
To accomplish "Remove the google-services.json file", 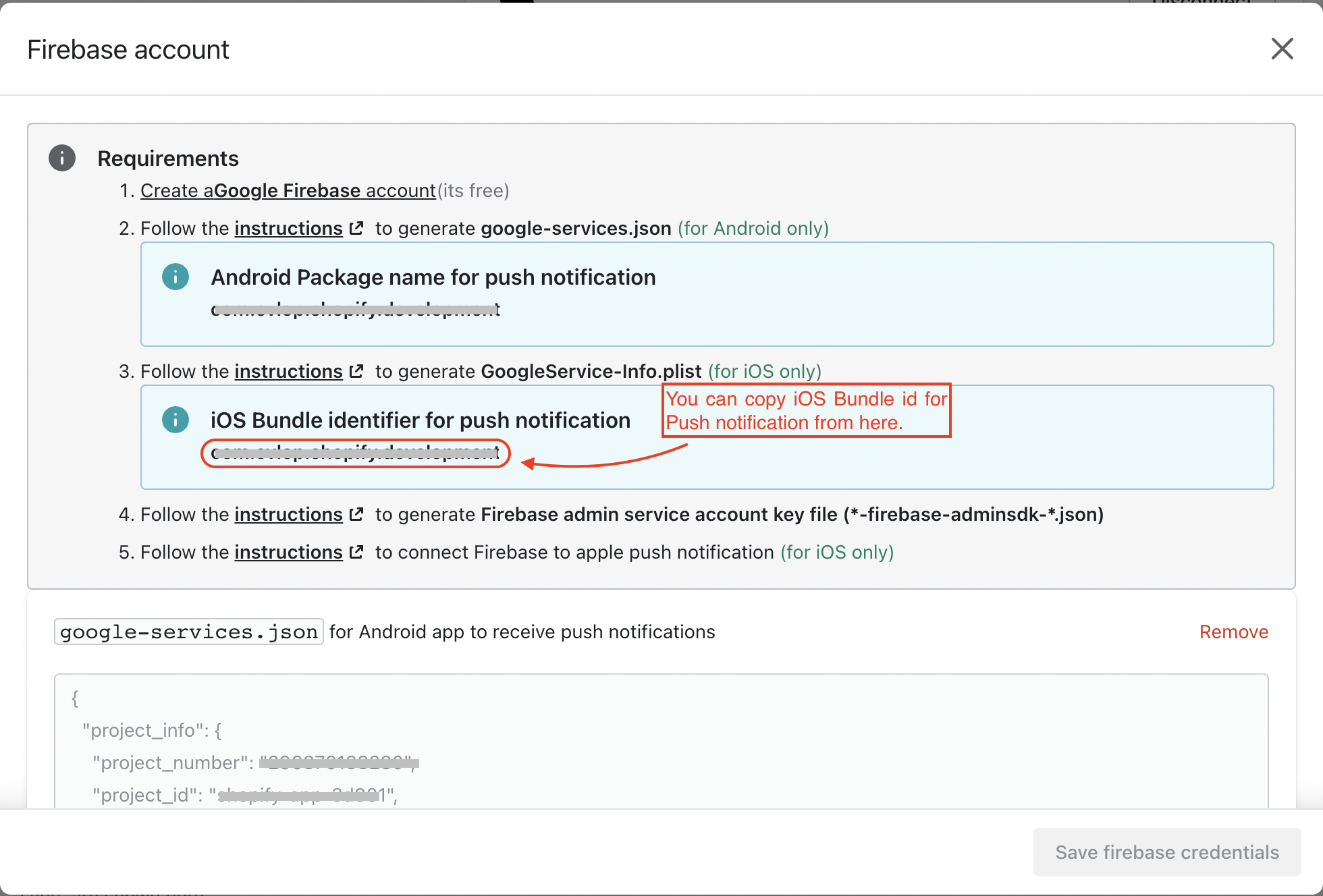I will coord(1233,632).
